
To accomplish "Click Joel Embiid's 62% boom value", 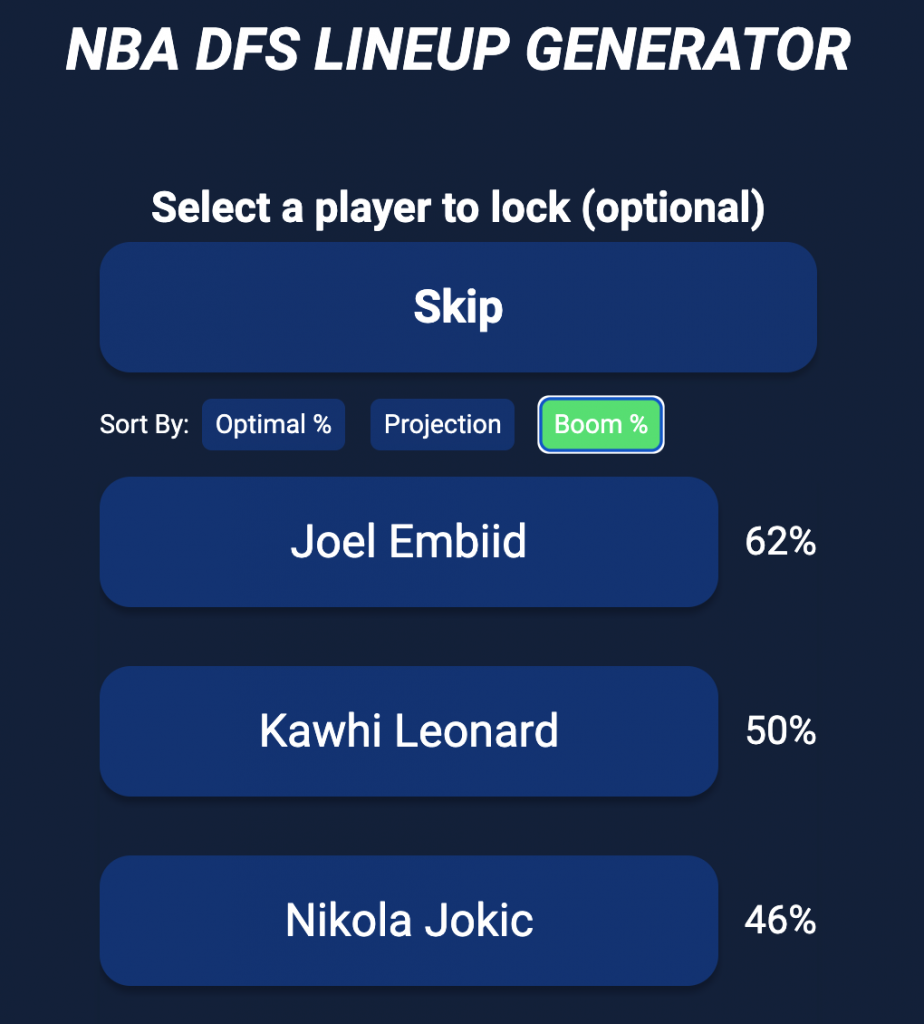I will pos(780,542).
